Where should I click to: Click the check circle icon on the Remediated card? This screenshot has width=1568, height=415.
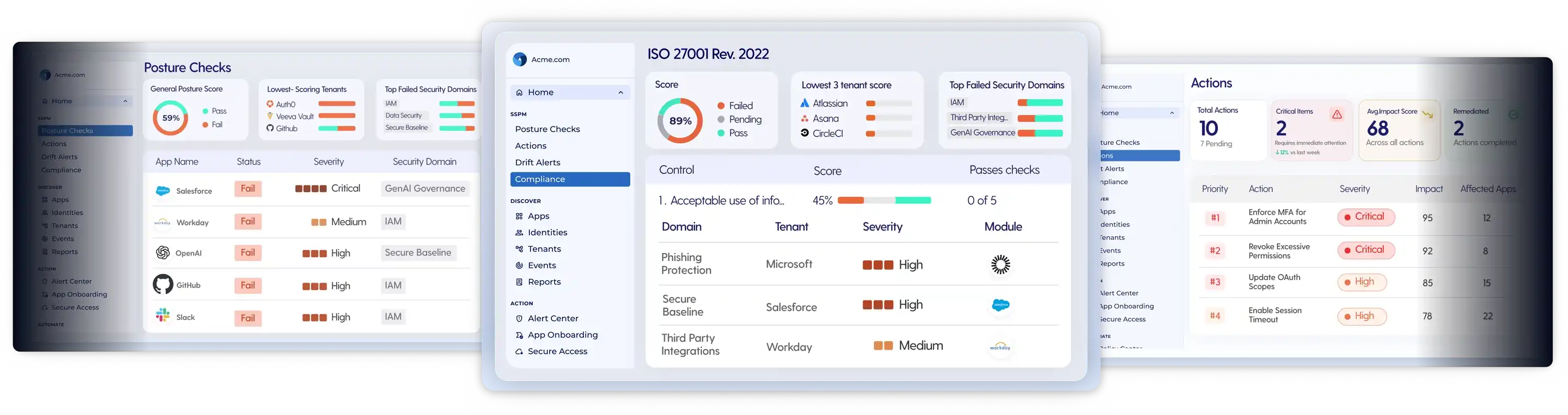click(1514, 114)
